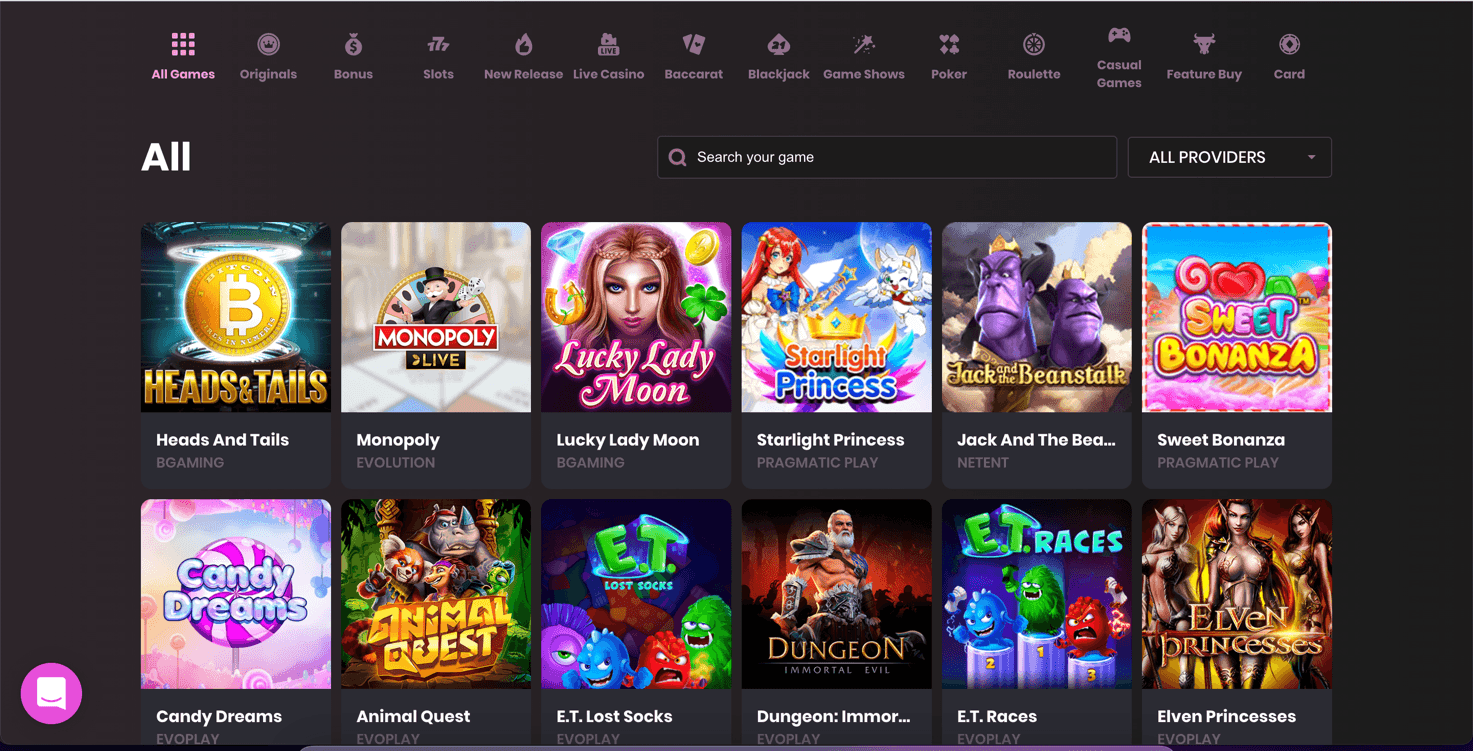Viewport: 1473px width, 751px height.
Task: Open the live chat support bubble
Action: click(x=51, y=693)
